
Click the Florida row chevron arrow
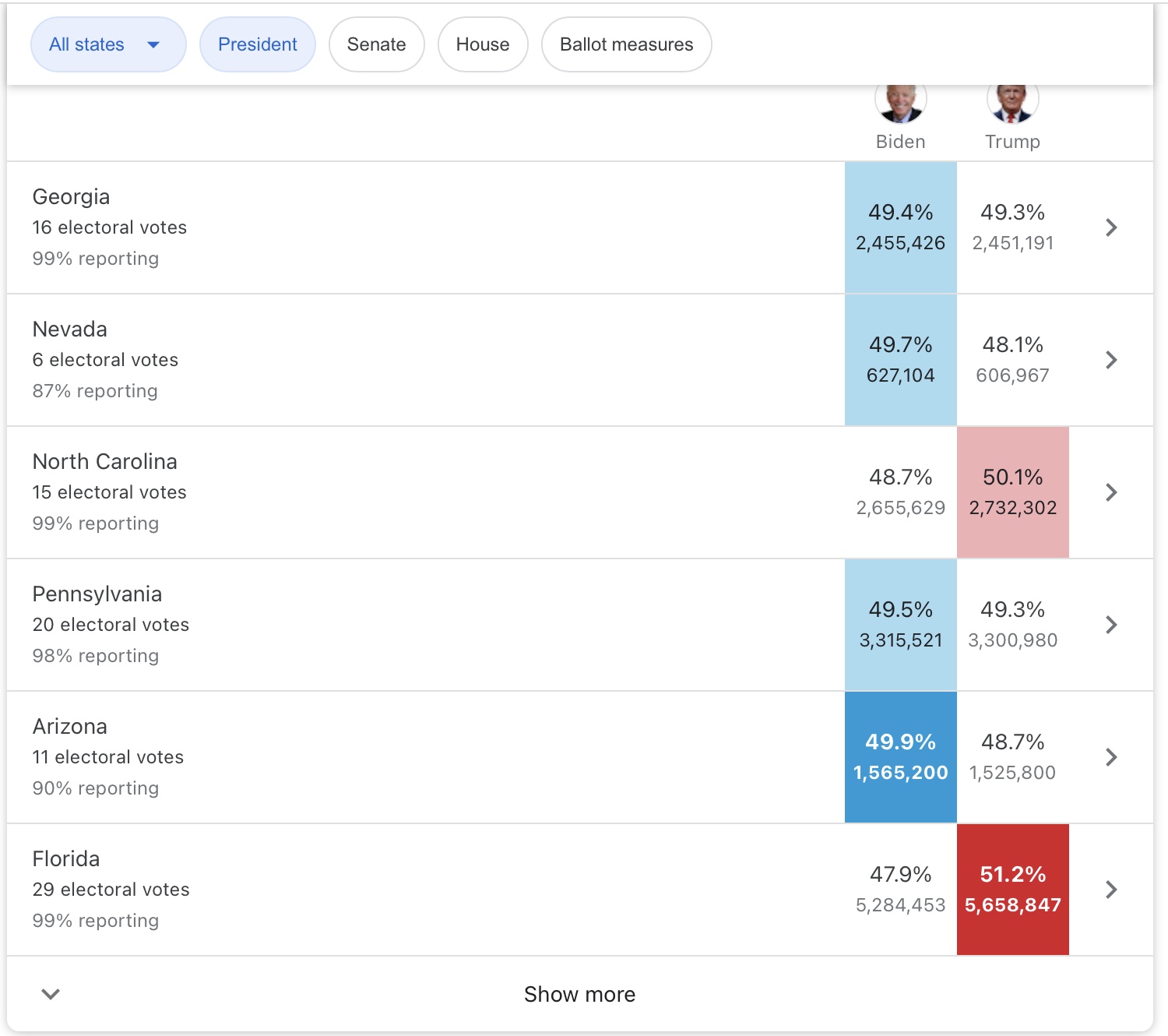click(x=1111, y=890)
